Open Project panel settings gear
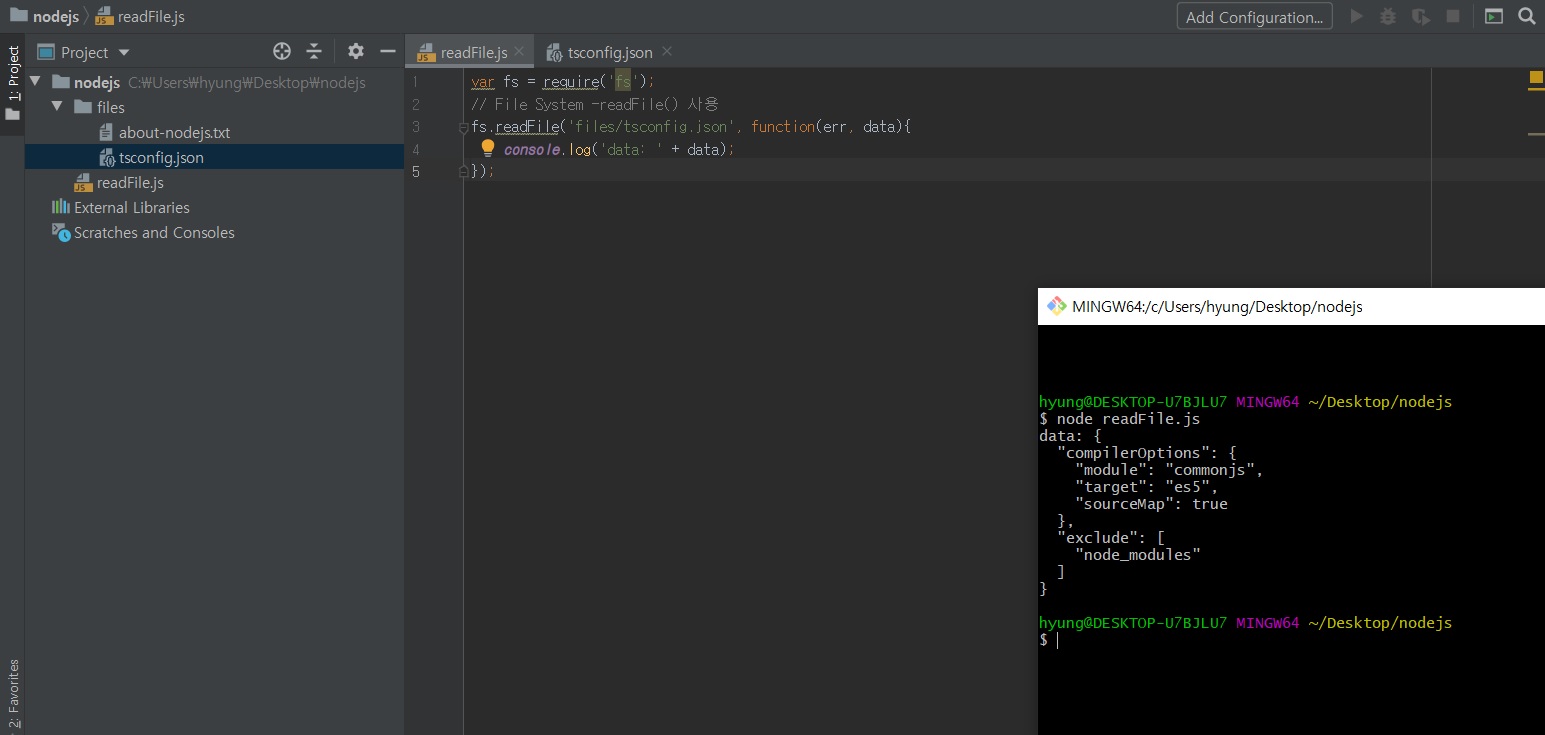 tap(356, 52)
